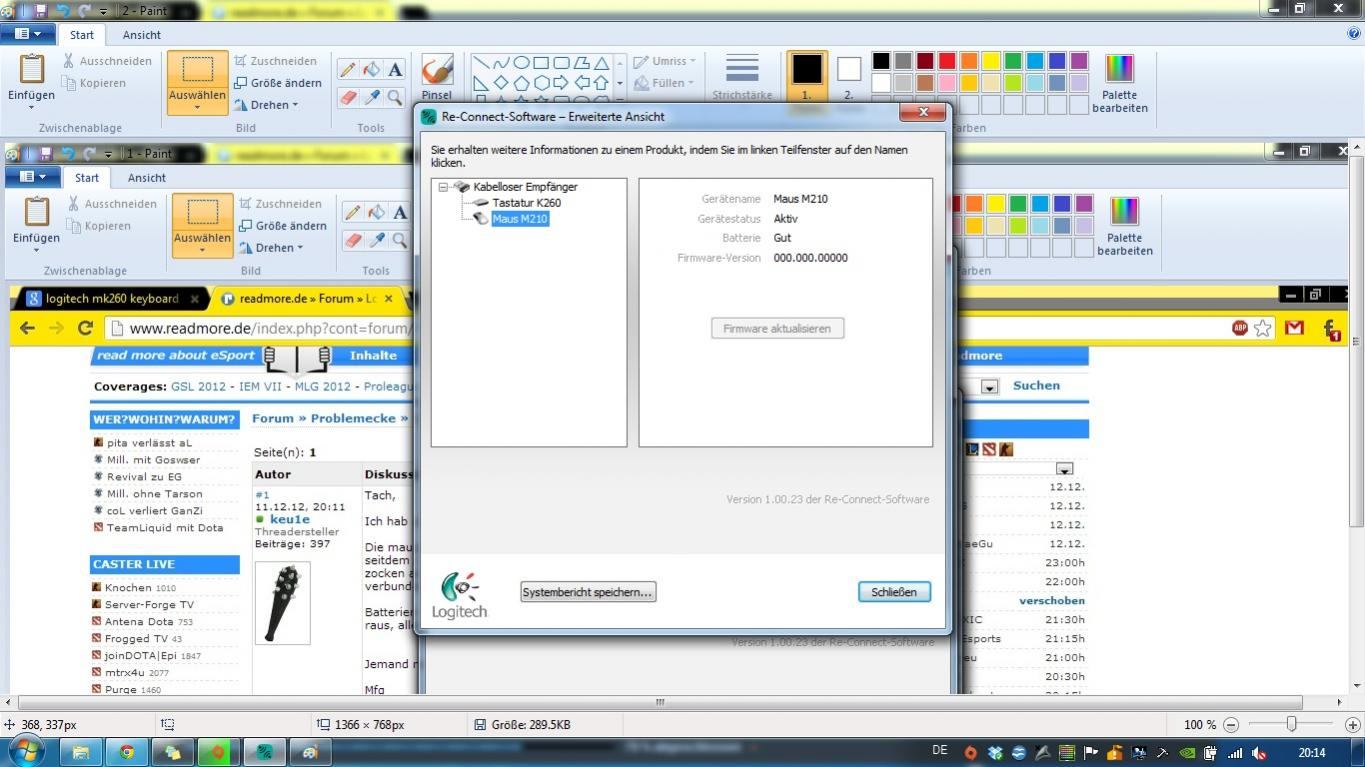Click the Inhalte menu item on readmore page
1365x767 pixels.
pos(373,355)
